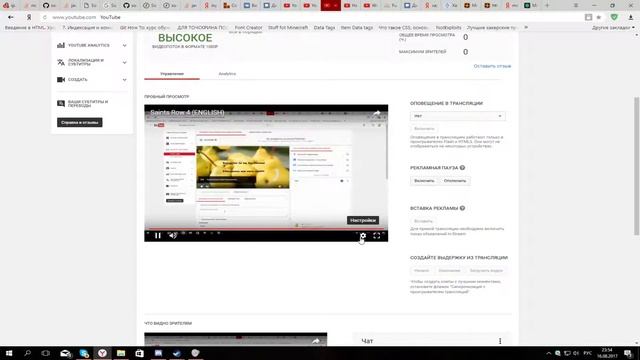
Task: Click the share arrow on the viewers' video
Action: point(316,341)
